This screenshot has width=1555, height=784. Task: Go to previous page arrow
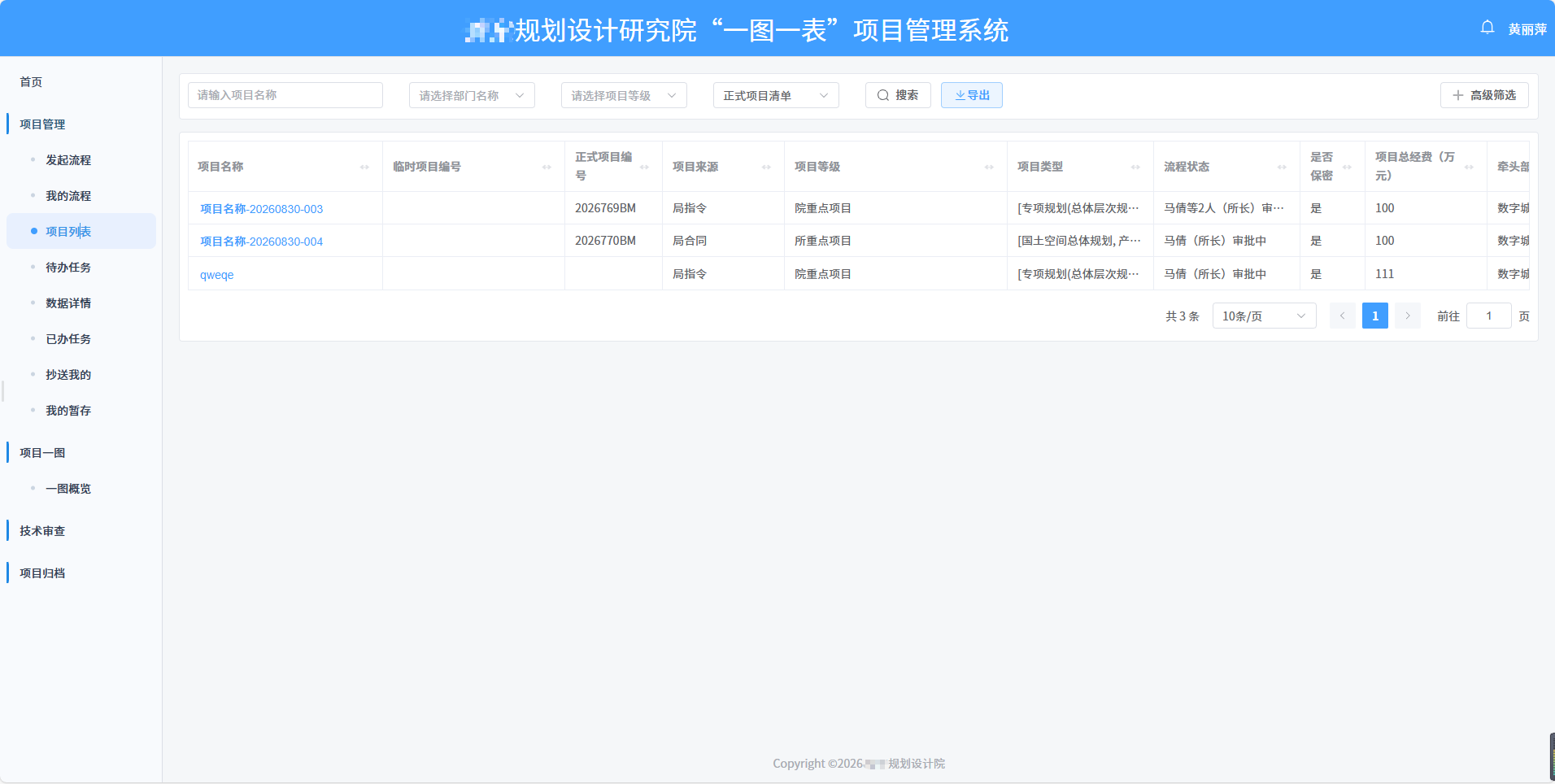(1343, 316)
